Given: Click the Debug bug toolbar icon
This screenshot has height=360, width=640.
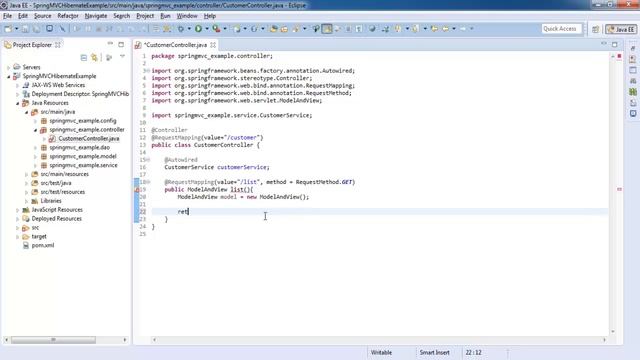Looking at the screenshot, I should [x=180, y=29].
